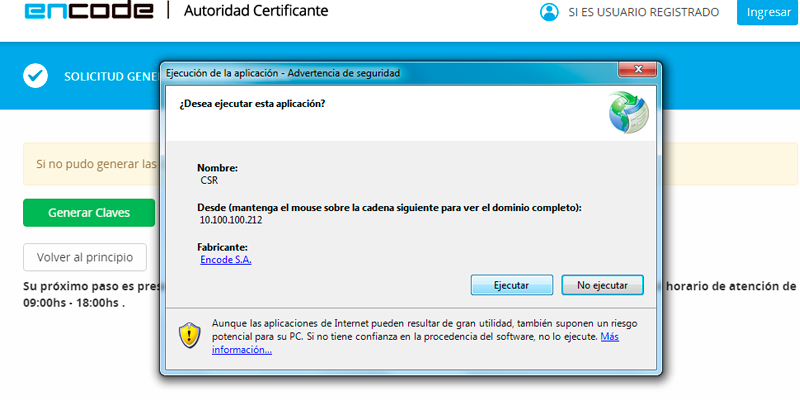Click the SI ES USUARIO REGISTRADO label
Viewport: 800px width, 400px height.
pyautogui.click(x=643, y=13)
